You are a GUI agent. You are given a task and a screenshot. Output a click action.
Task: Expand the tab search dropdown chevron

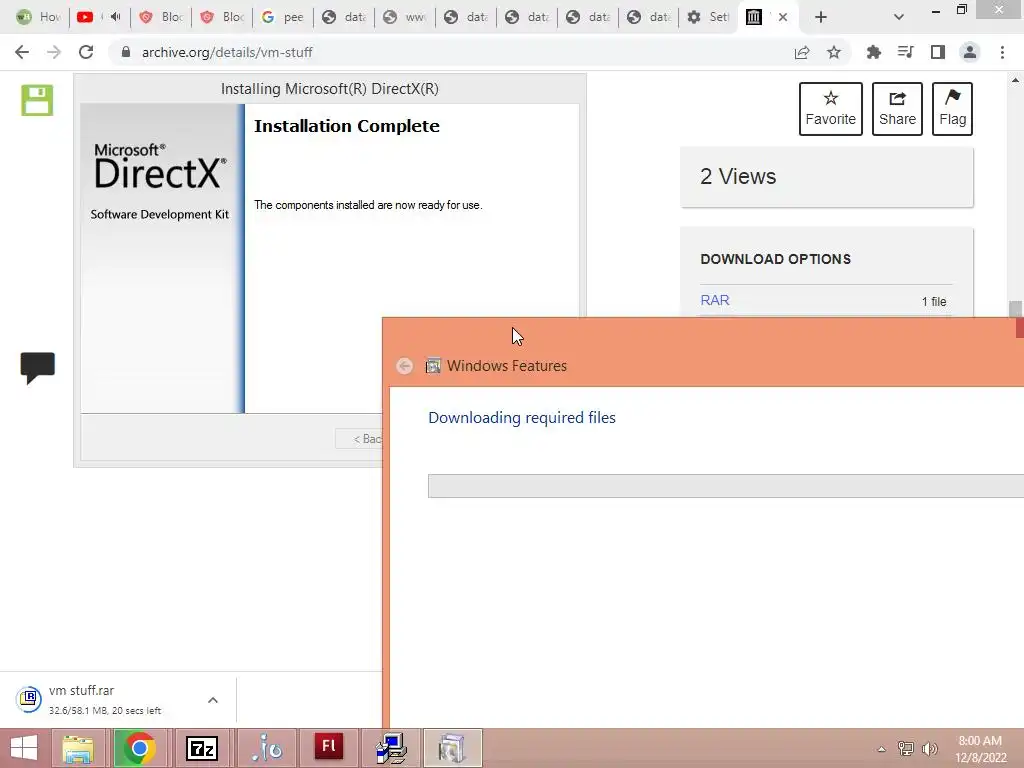(x=899, y=17)
